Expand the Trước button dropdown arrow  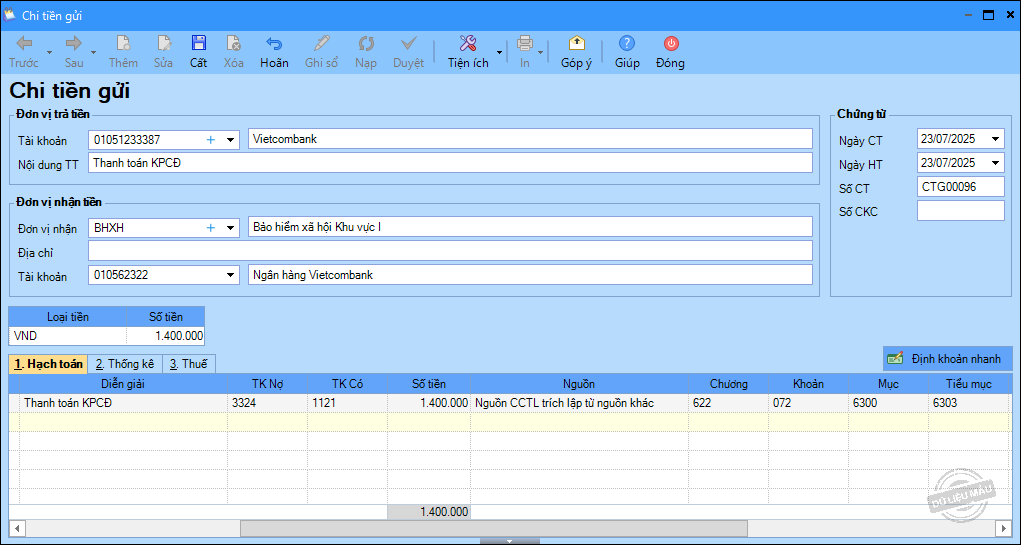pyautogui.click(x=49, y=52)
